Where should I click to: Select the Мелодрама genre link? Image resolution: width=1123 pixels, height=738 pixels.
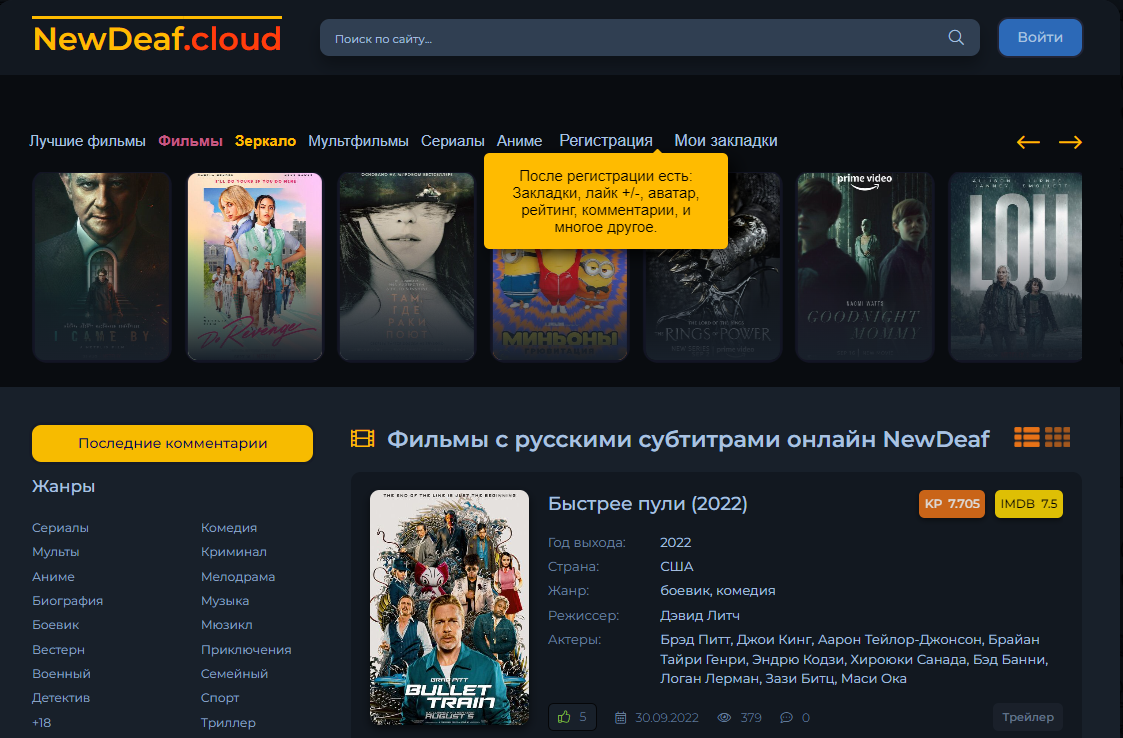pyautogui.click(x=238, y=576)
